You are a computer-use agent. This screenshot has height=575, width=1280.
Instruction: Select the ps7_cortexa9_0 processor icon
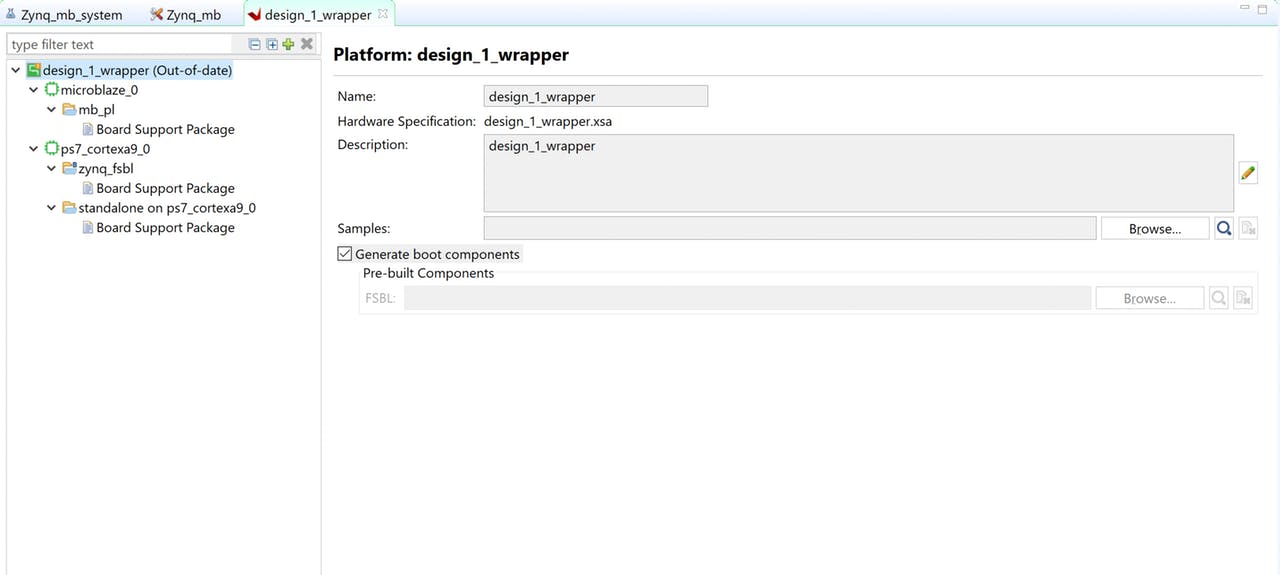pos(52,149)
